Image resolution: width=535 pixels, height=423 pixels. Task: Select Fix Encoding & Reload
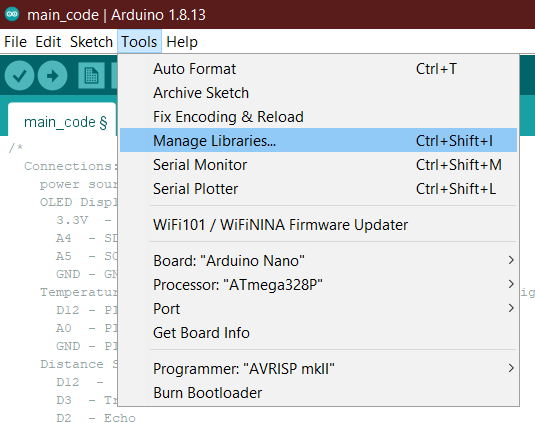point(318,117)
